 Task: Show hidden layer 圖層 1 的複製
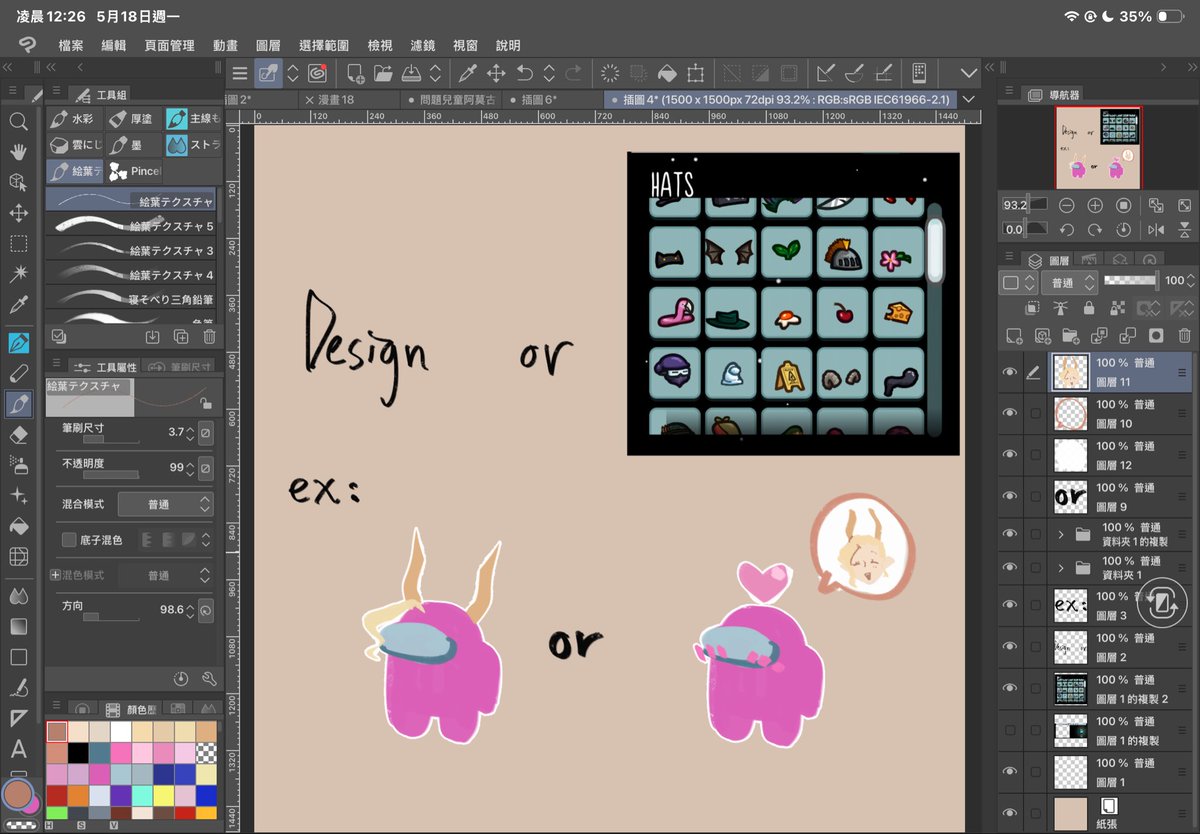pyautogui.click(x=1009, y=730)
